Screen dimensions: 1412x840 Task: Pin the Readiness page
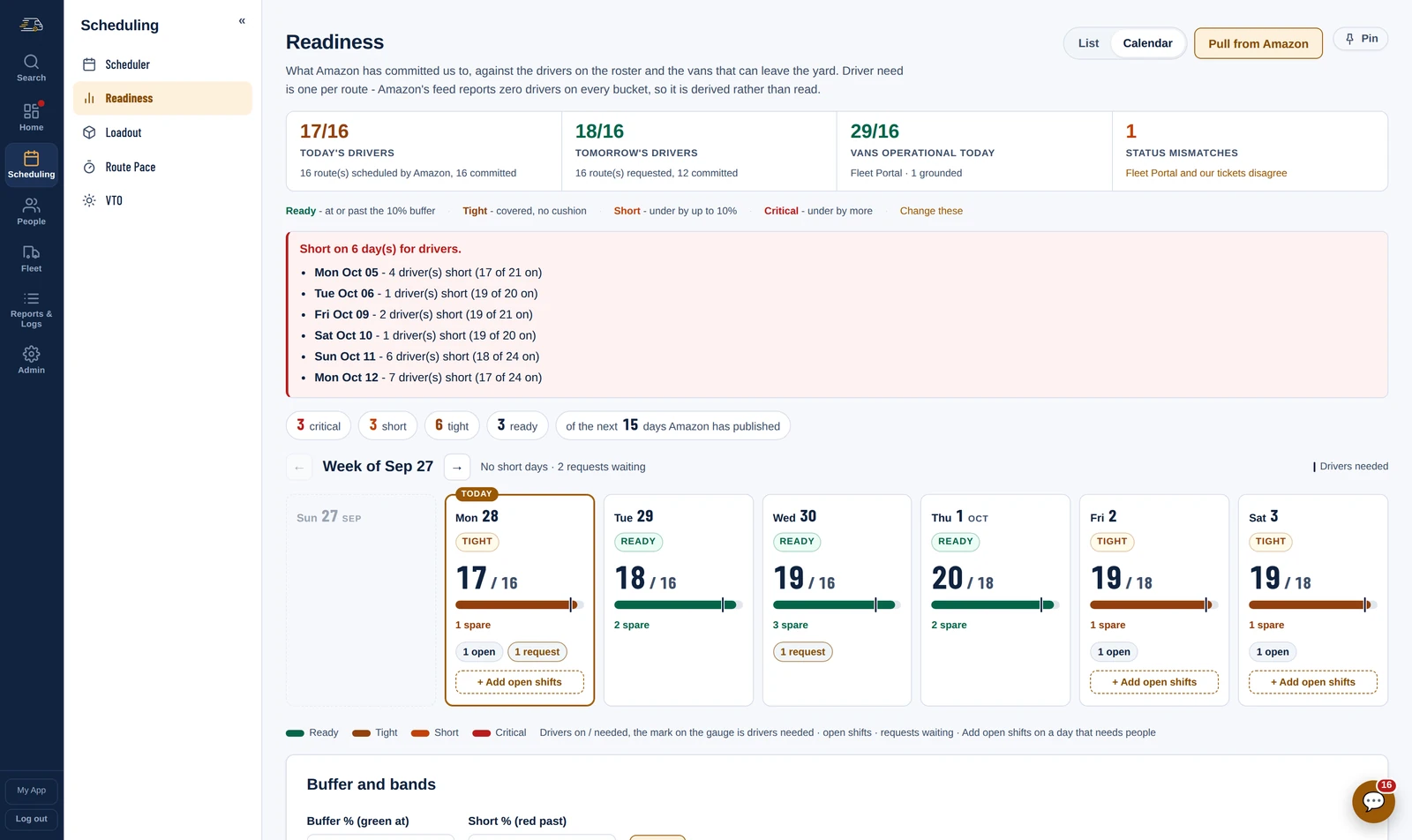[x=1361, y=39]
